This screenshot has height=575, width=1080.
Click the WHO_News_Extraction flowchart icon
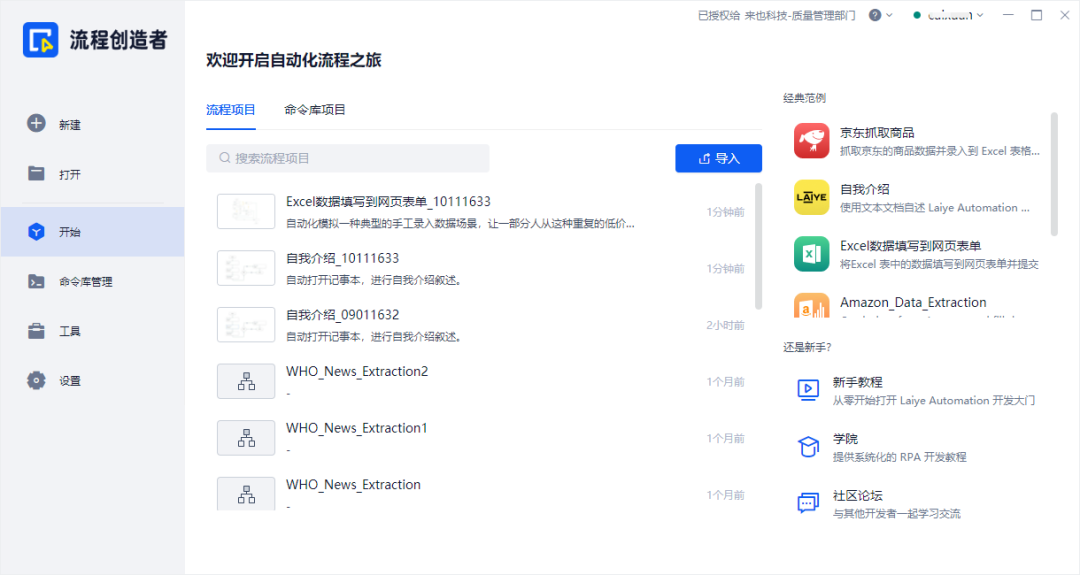click(x=246, y=493)
